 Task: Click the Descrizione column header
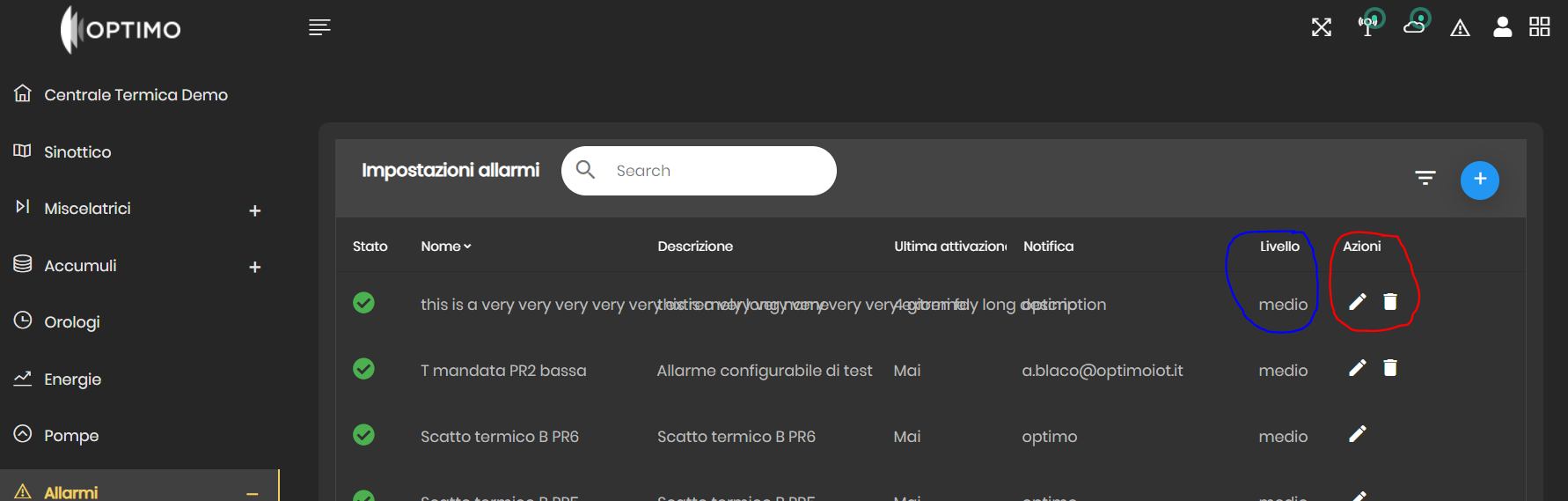(x=695, y=247)
